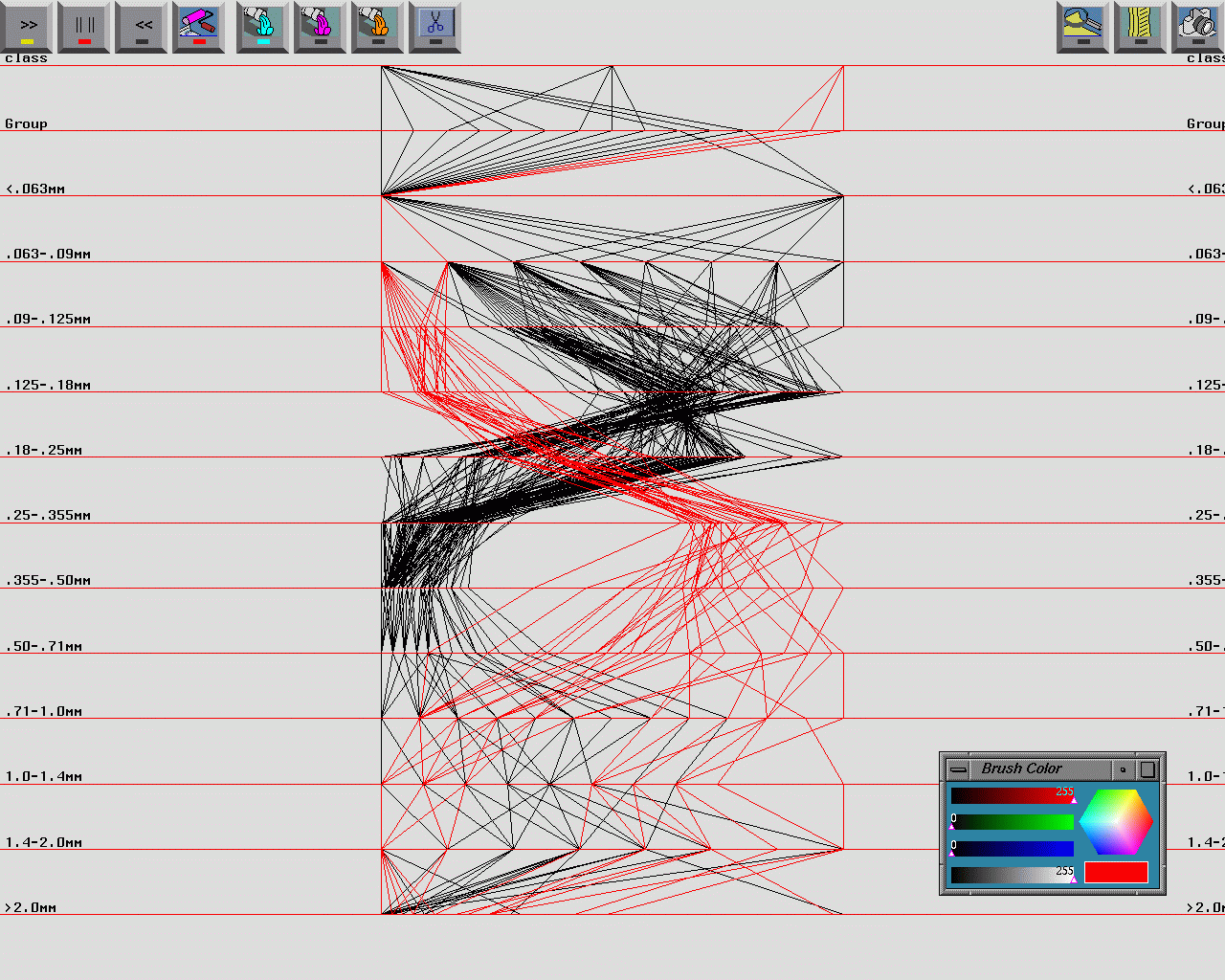Choose the cyan paint tube brush

point(263,26)
